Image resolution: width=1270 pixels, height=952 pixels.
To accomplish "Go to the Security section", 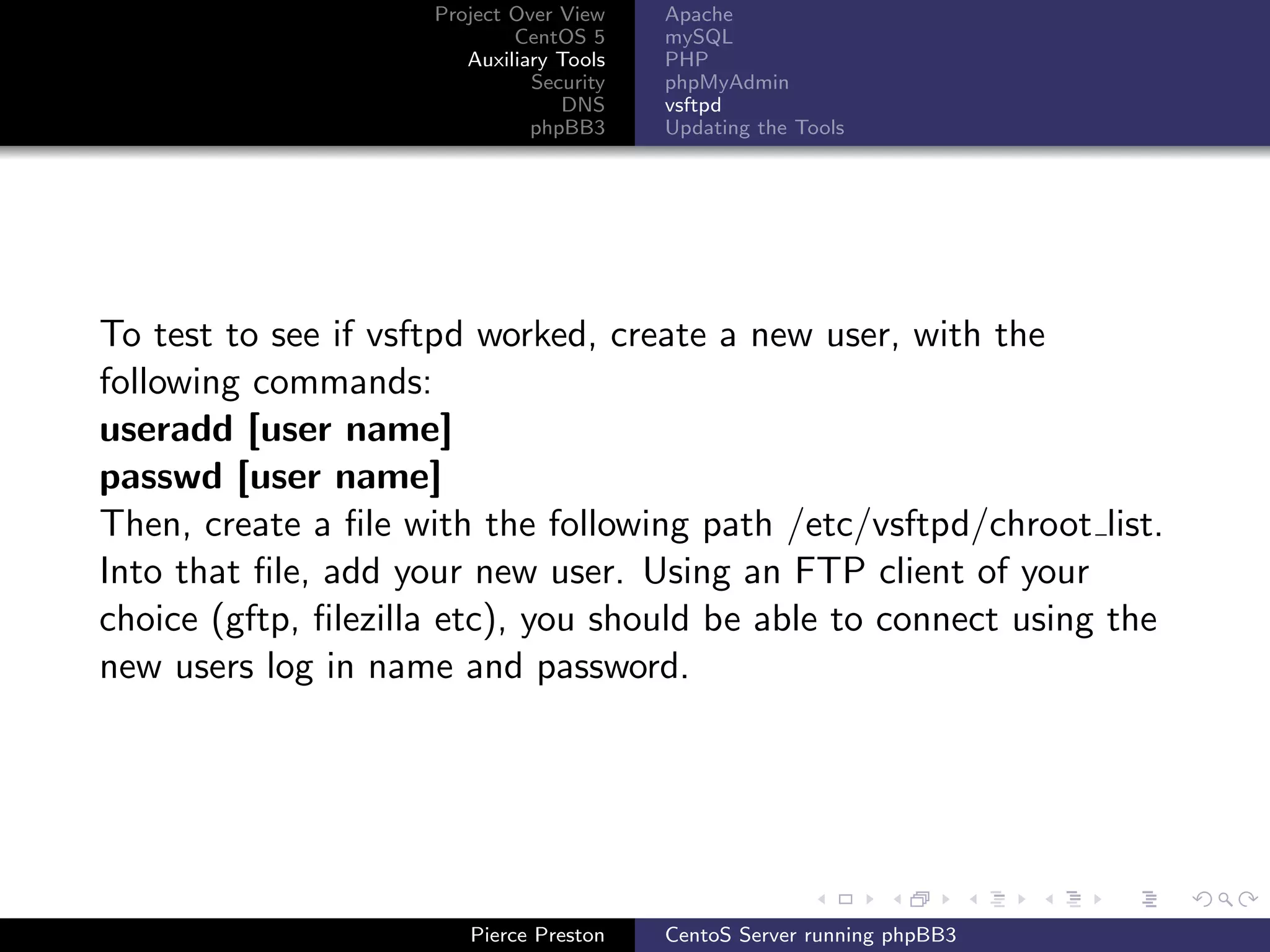I will [567, 82].
